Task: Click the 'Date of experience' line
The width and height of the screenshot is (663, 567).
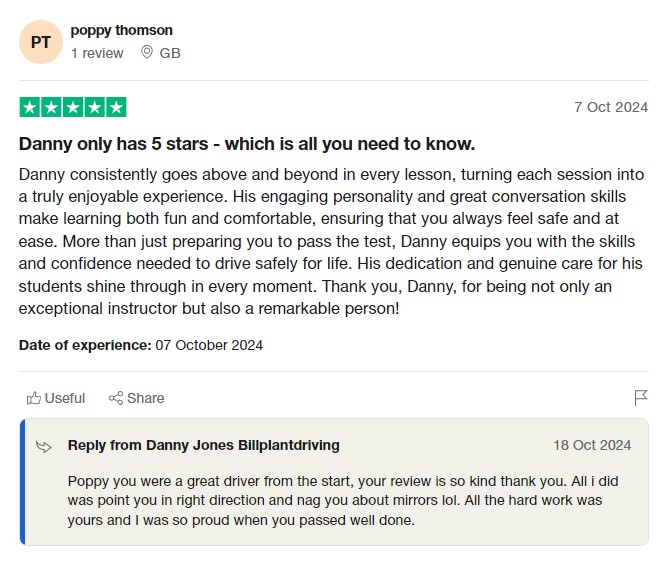Action: pos(141,345)
